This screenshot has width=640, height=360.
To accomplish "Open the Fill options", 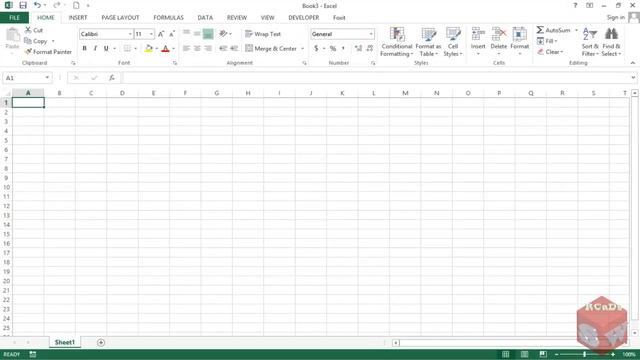I will (547, 41).
